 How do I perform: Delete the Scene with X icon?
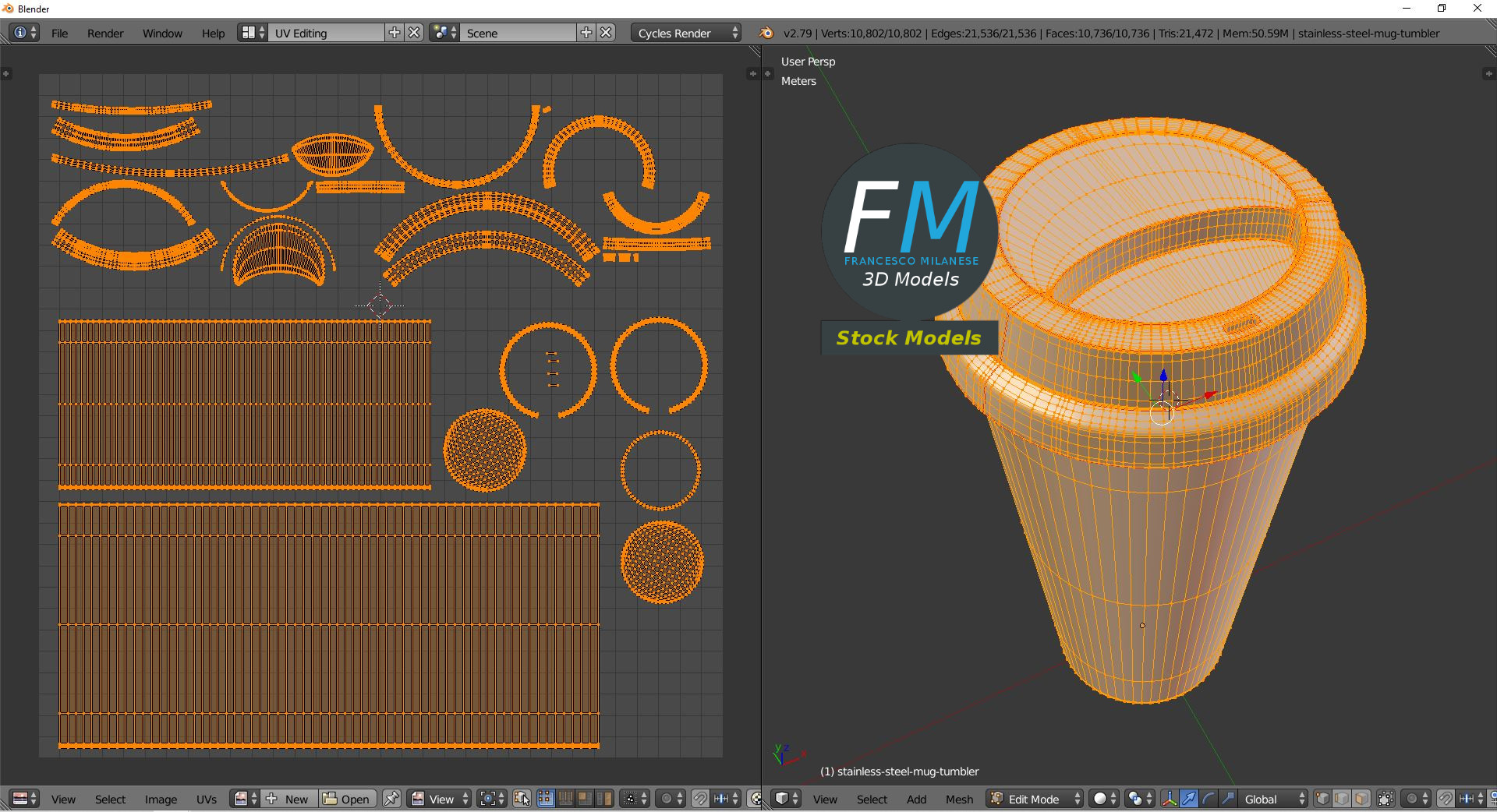606,33
